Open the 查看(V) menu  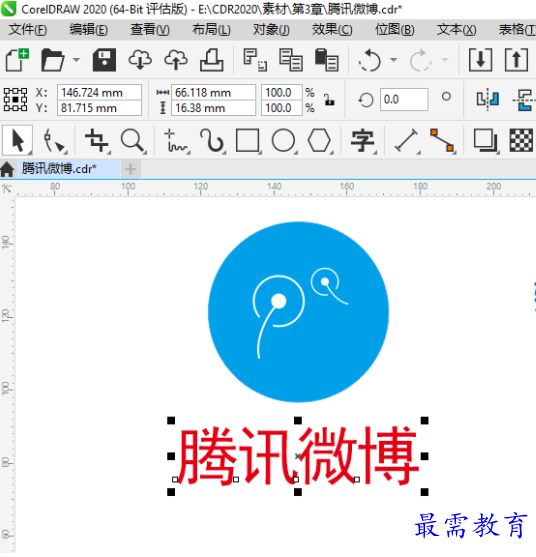point(150,29)
